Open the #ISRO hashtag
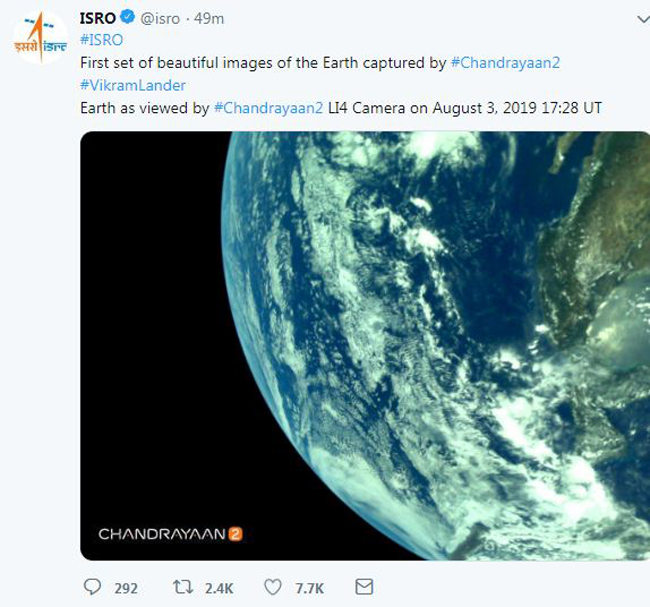 101,41
